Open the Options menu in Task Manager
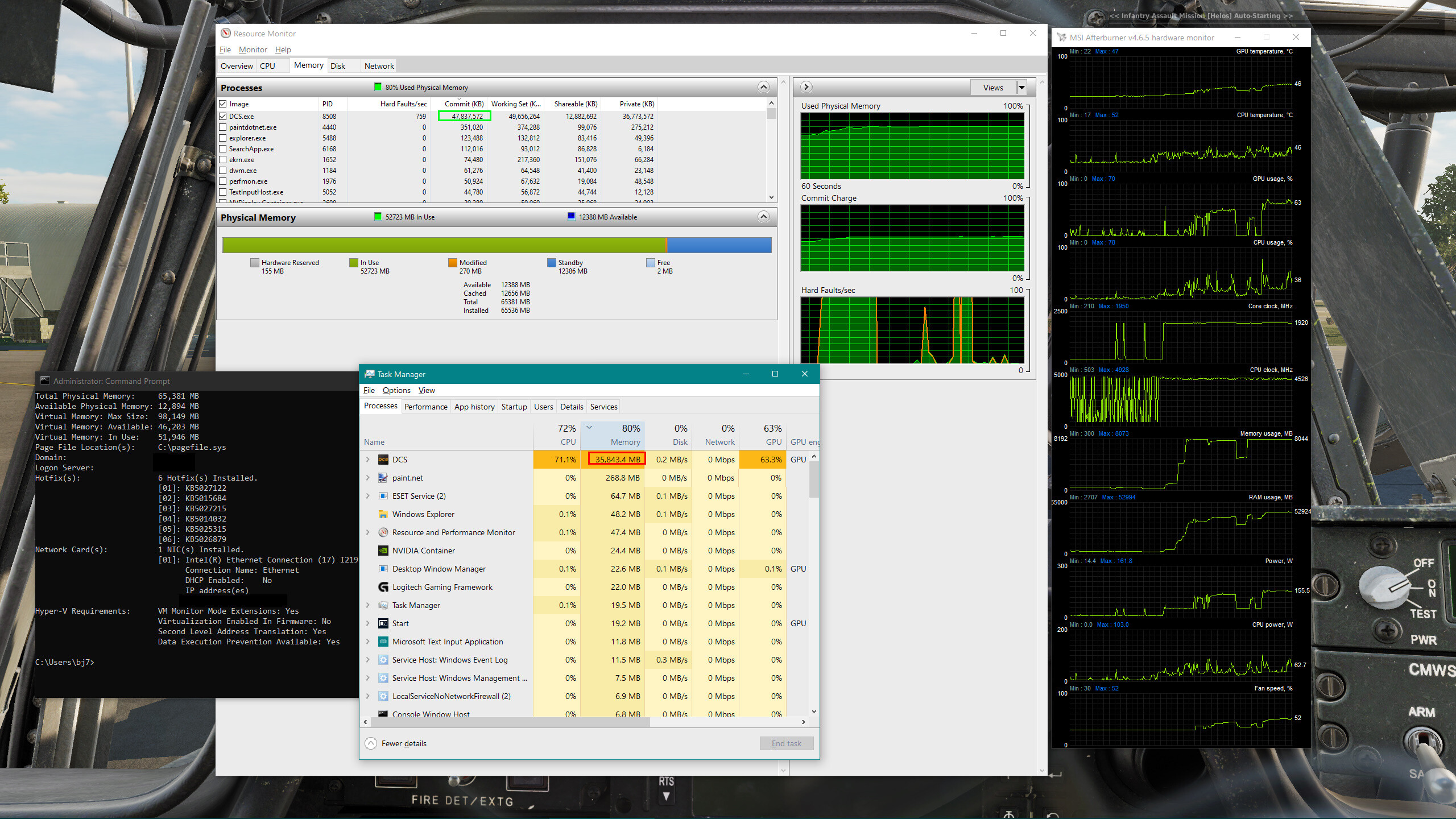The height and width of the screenshot is (819, 1456). pos(396,390)
